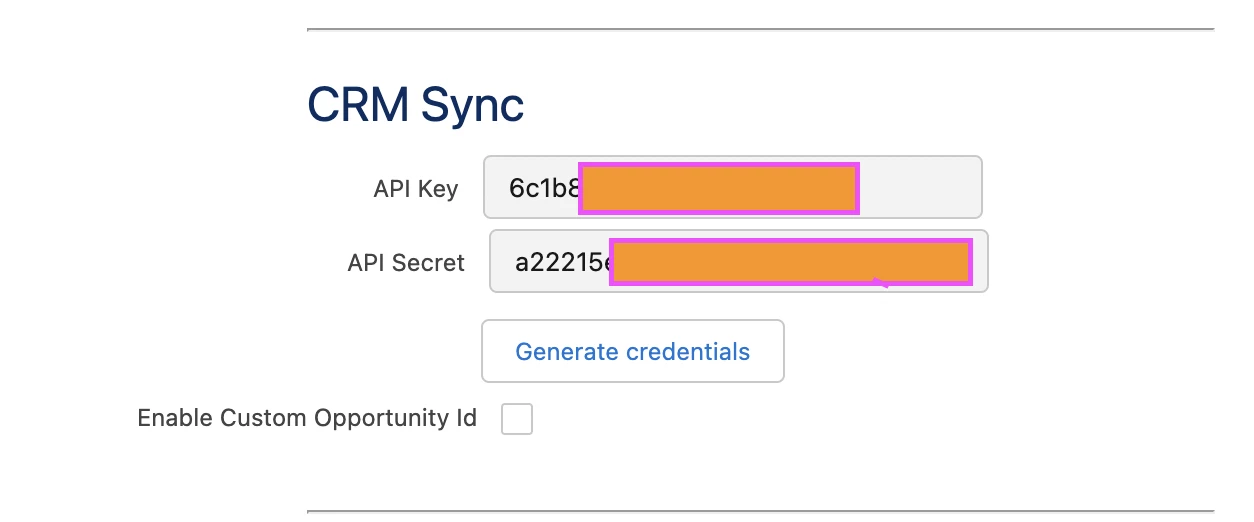Click the word "Sync" in the heading
The height and width of the screenshot is (522, 1254).
472,105
